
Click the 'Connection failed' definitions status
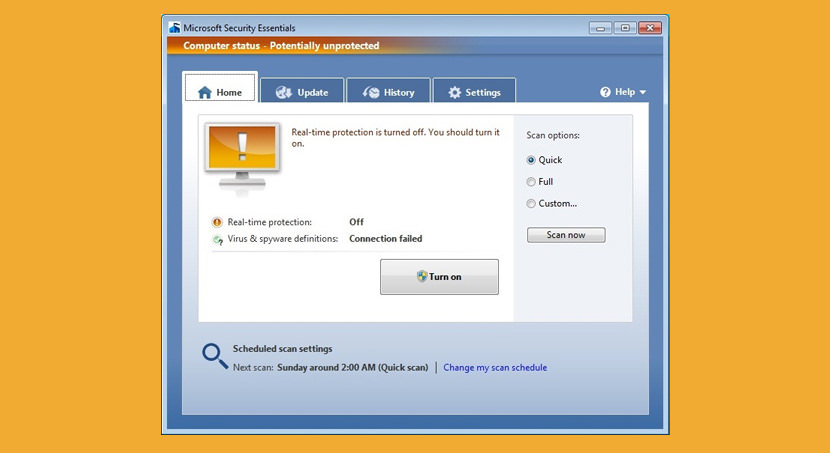click(x=385, y=239)
